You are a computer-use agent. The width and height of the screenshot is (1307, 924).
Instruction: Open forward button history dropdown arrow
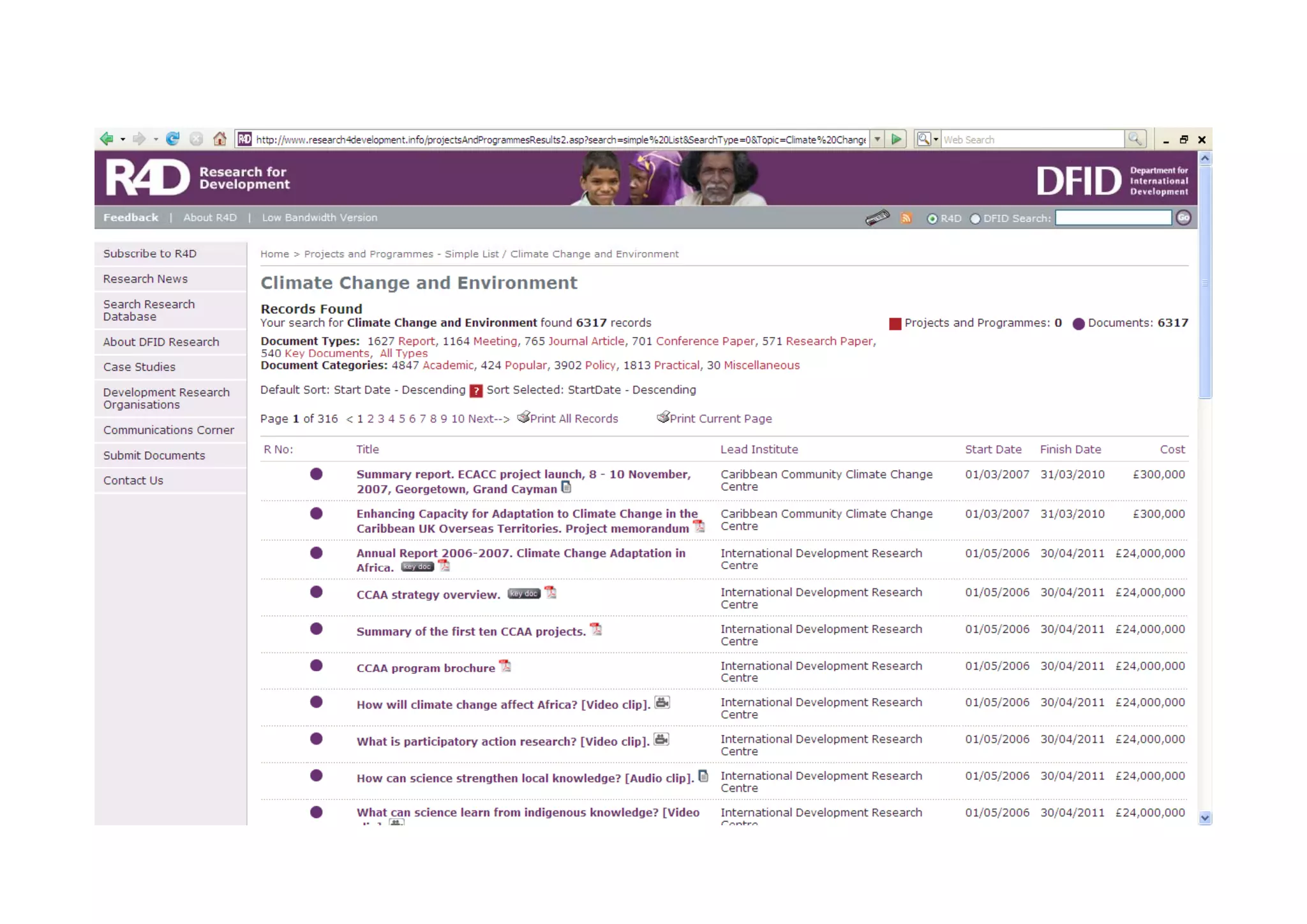tap(155, 139)
